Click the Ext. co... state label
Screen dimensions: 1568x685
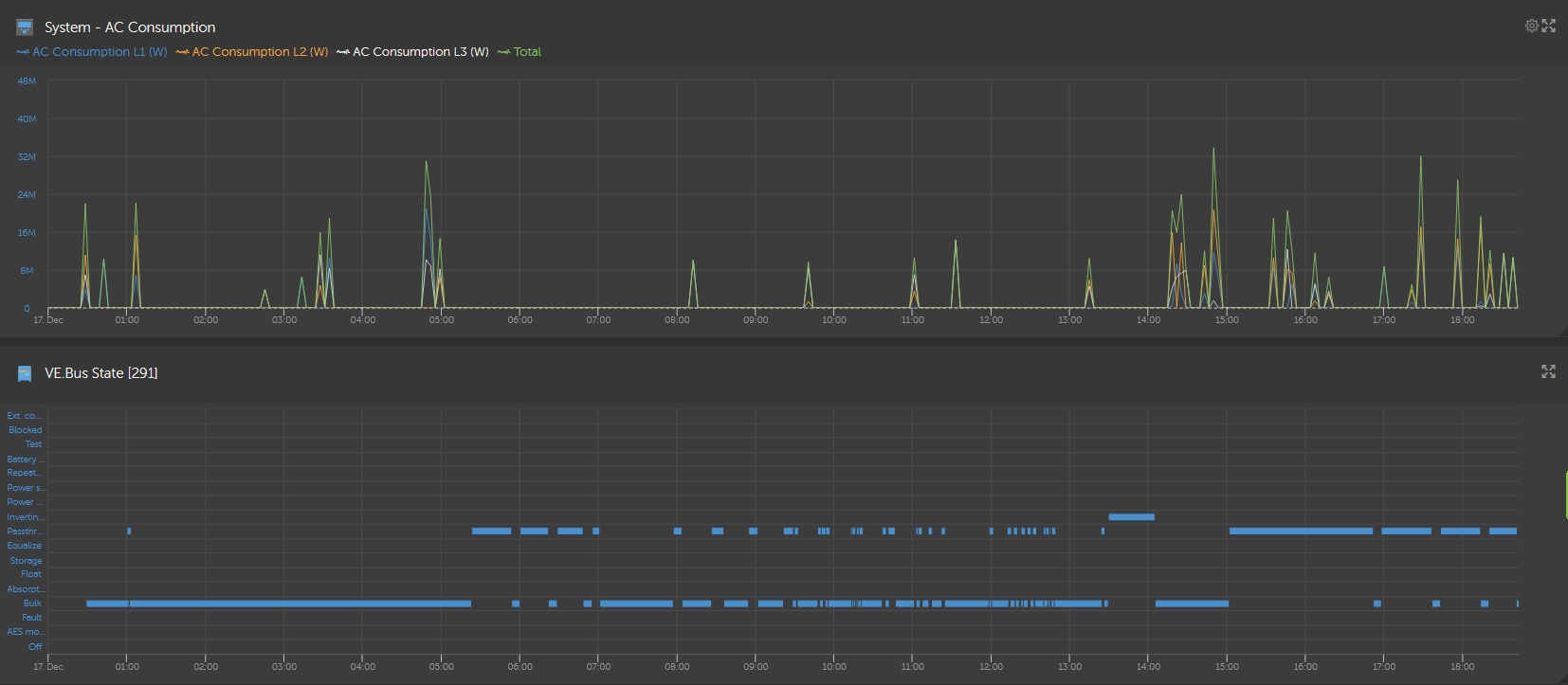pyautogui.click(x=24, y=416)
